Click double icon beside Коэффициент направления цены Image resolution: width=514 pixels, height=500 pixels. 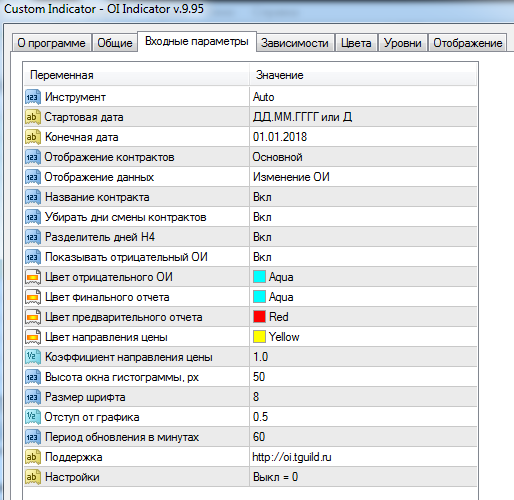(x=33, y=357)
